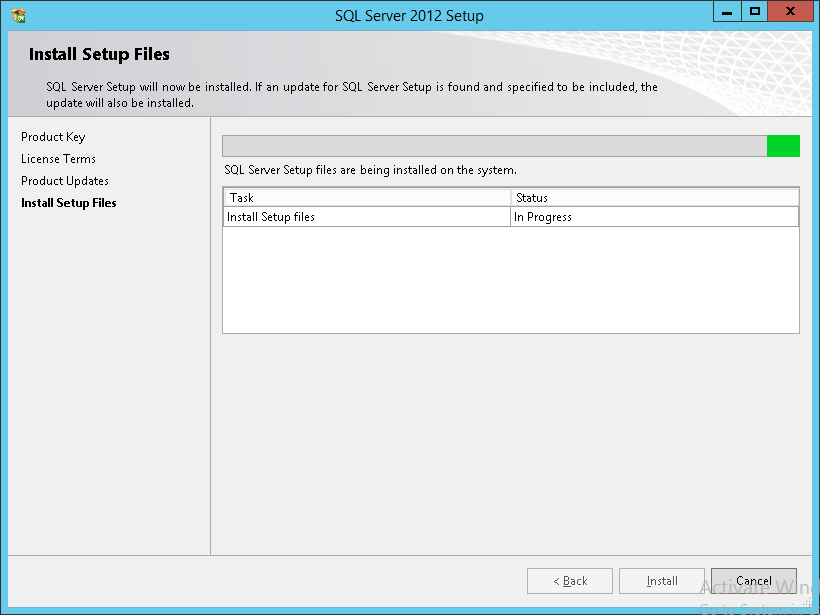Screen dimensions: 820x615
Task: Click the SQL Server 2012 Setup window title
Action: (x=409, y=16)
